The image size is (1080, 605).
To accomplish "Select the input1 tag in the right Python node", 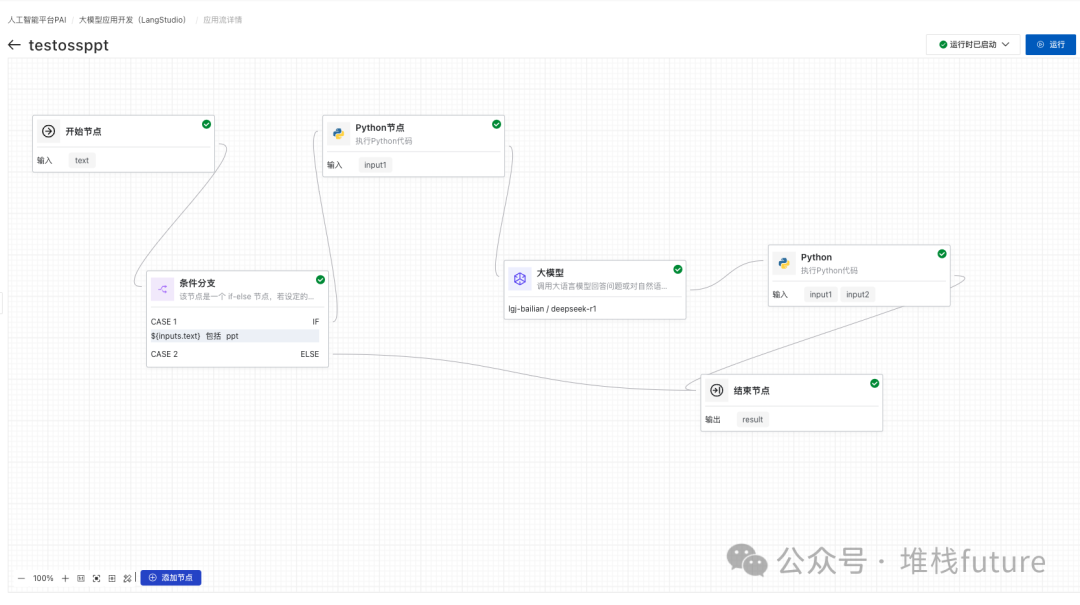I will (x=820, y=294).
